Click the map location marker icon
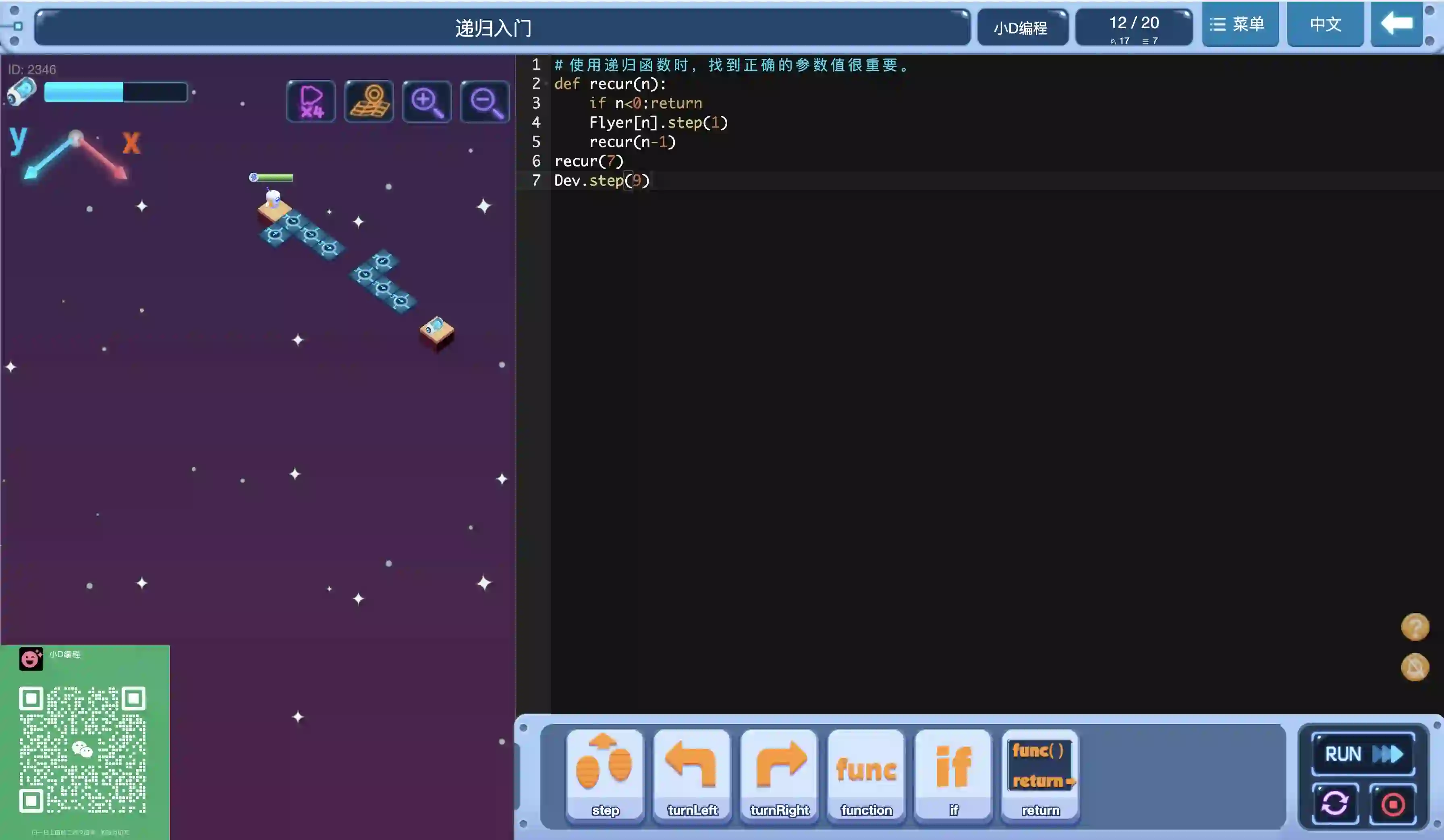 369,102
